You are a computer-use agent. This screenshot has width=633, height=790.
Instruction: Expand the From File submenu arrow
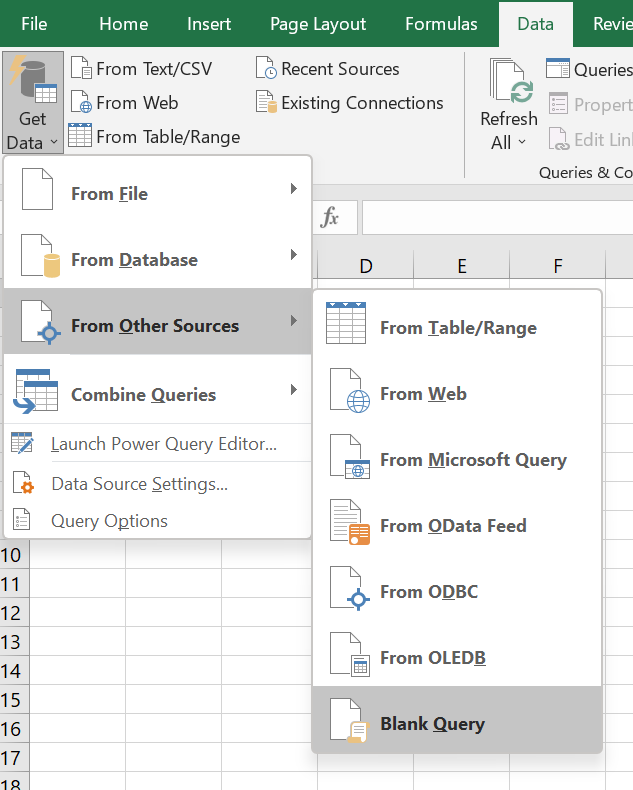[293, 189]
